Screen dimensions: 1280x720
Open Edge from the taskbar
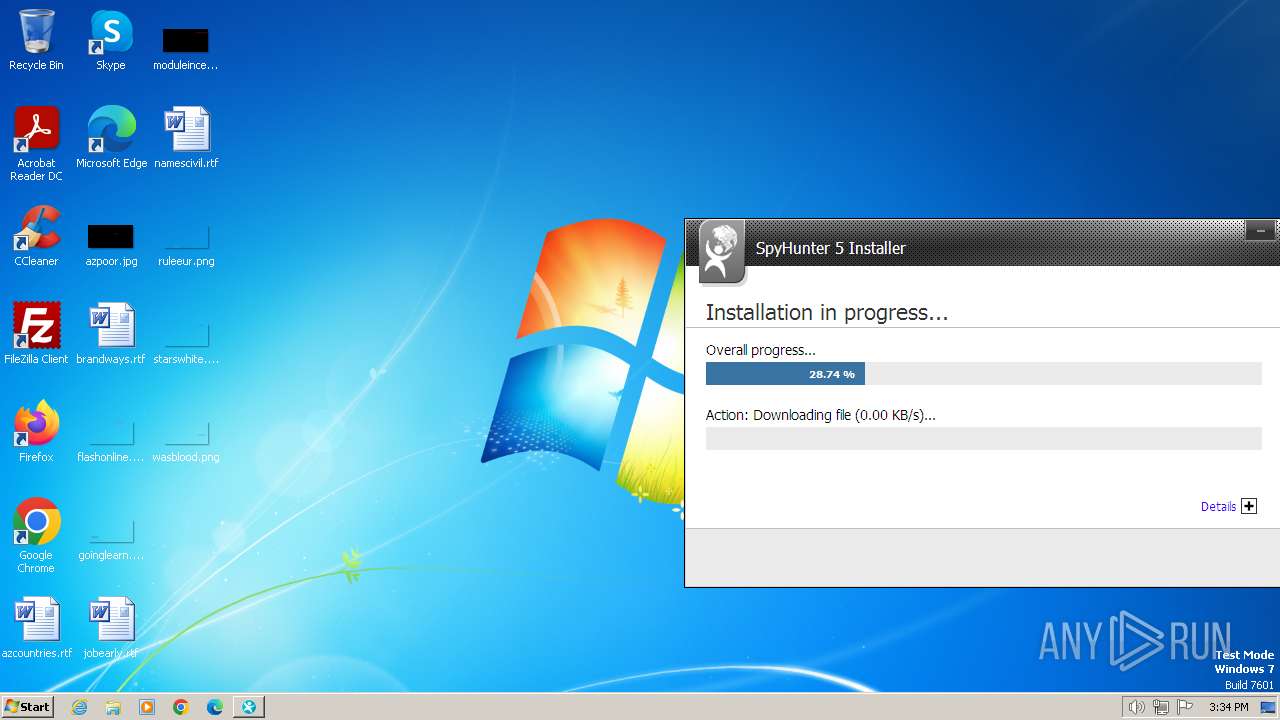[215, 707]
